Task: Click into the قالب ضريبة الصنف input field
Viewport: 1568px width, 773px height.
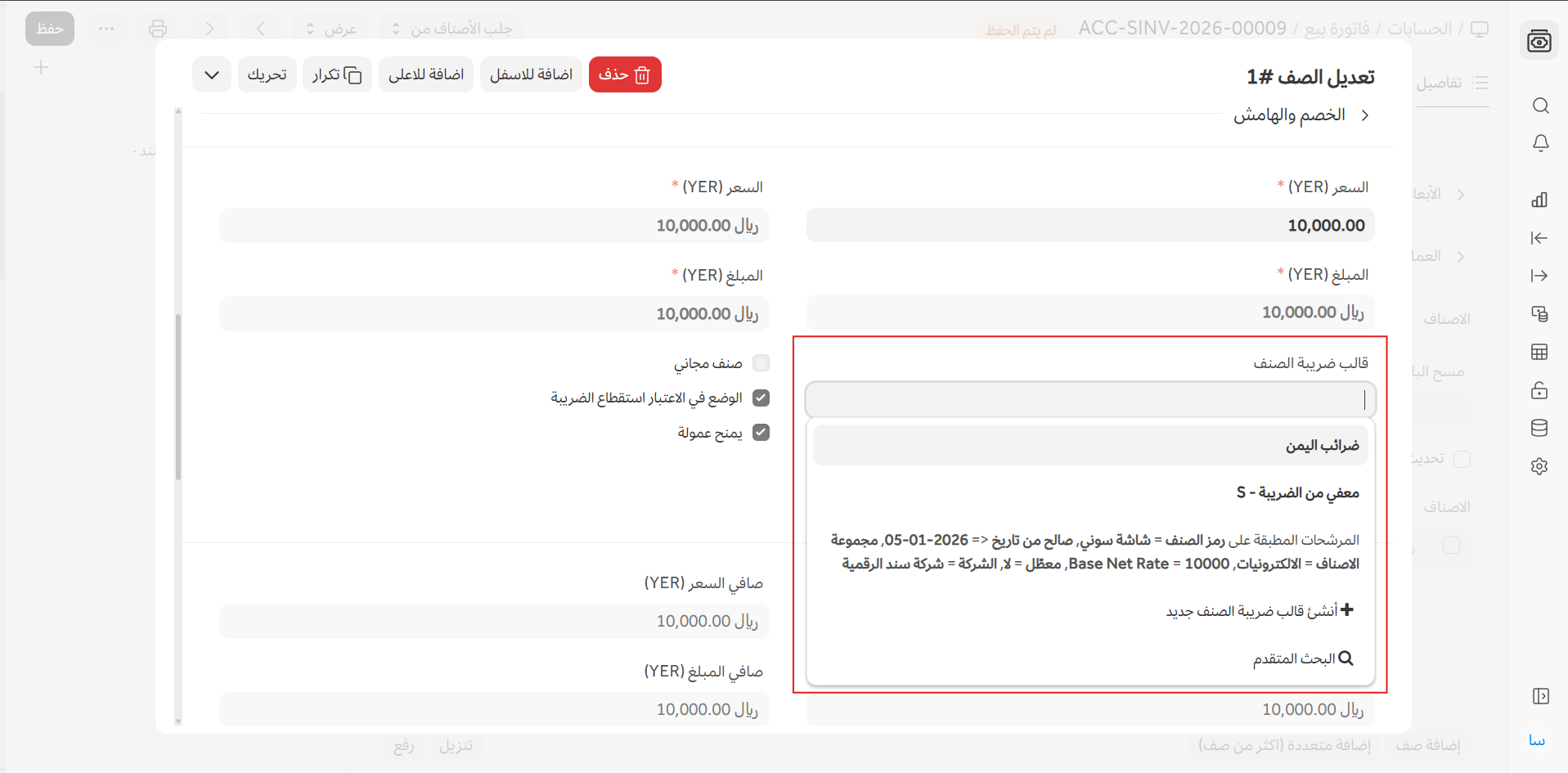Action: click(1090, 400)
